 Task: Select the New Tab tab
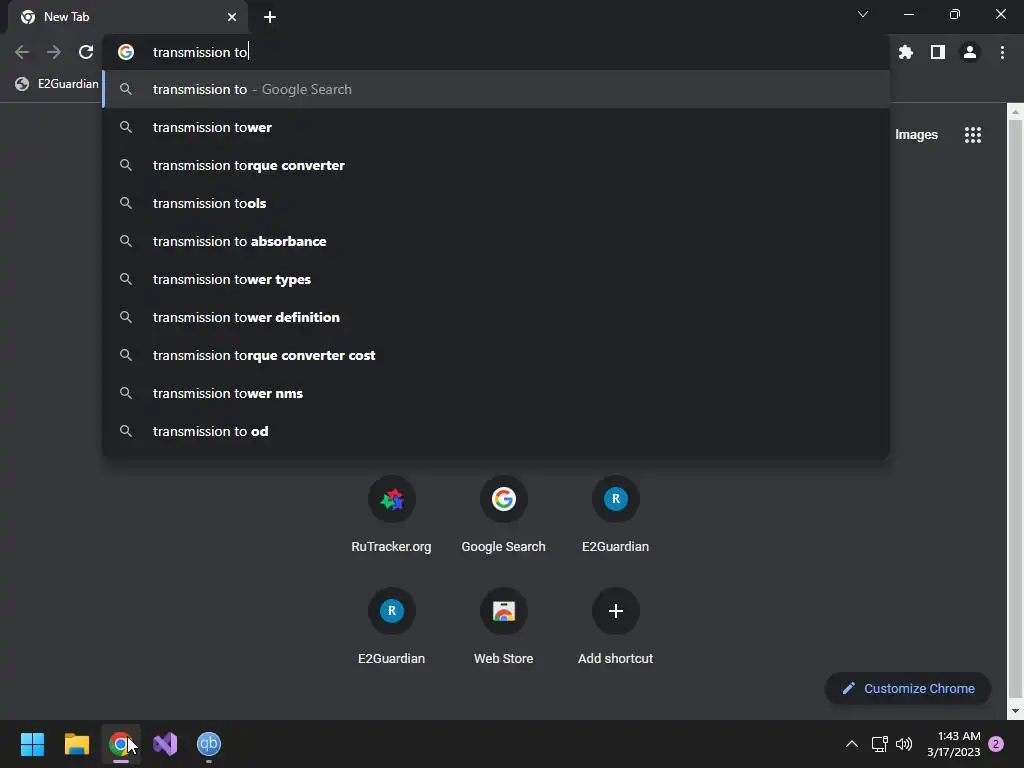click(x=129, y=17)
